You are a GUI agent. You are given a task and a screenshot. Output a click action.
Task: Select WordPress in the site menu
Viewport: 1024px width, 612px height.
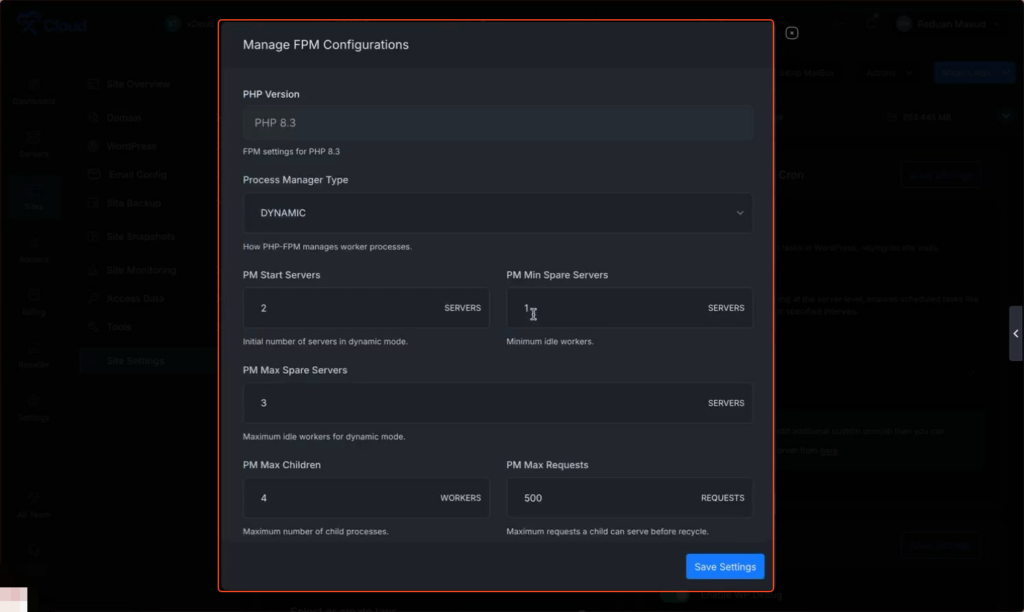[x=131, y=146]
